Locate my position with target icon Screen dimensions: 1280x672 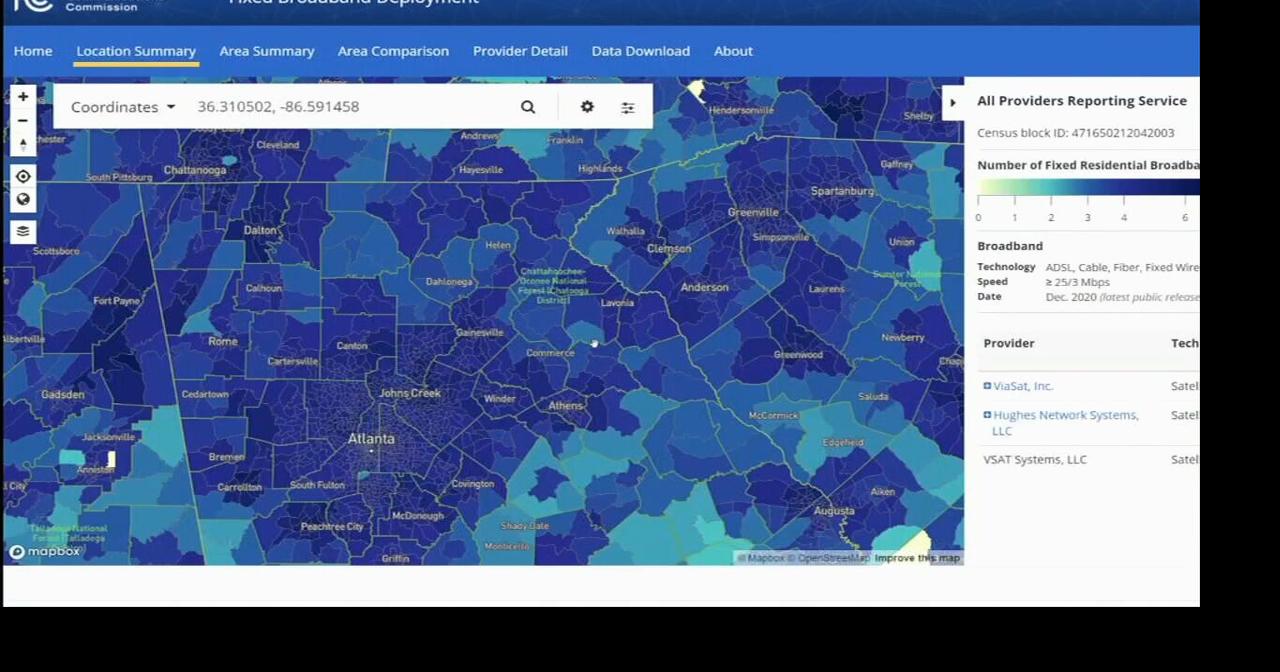point(23,176)
